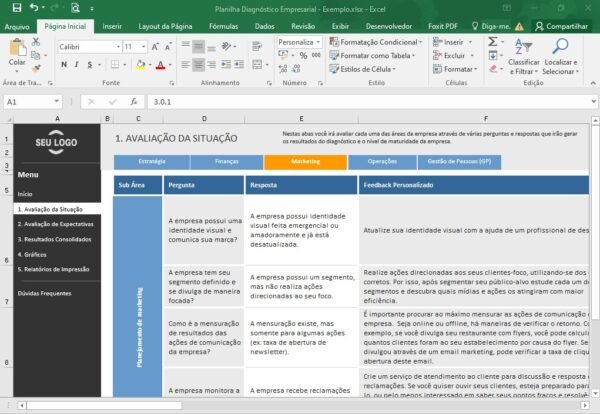
Task: Increase font size with larger A icon
Action: pyautogui.click(x=155, y=47)
